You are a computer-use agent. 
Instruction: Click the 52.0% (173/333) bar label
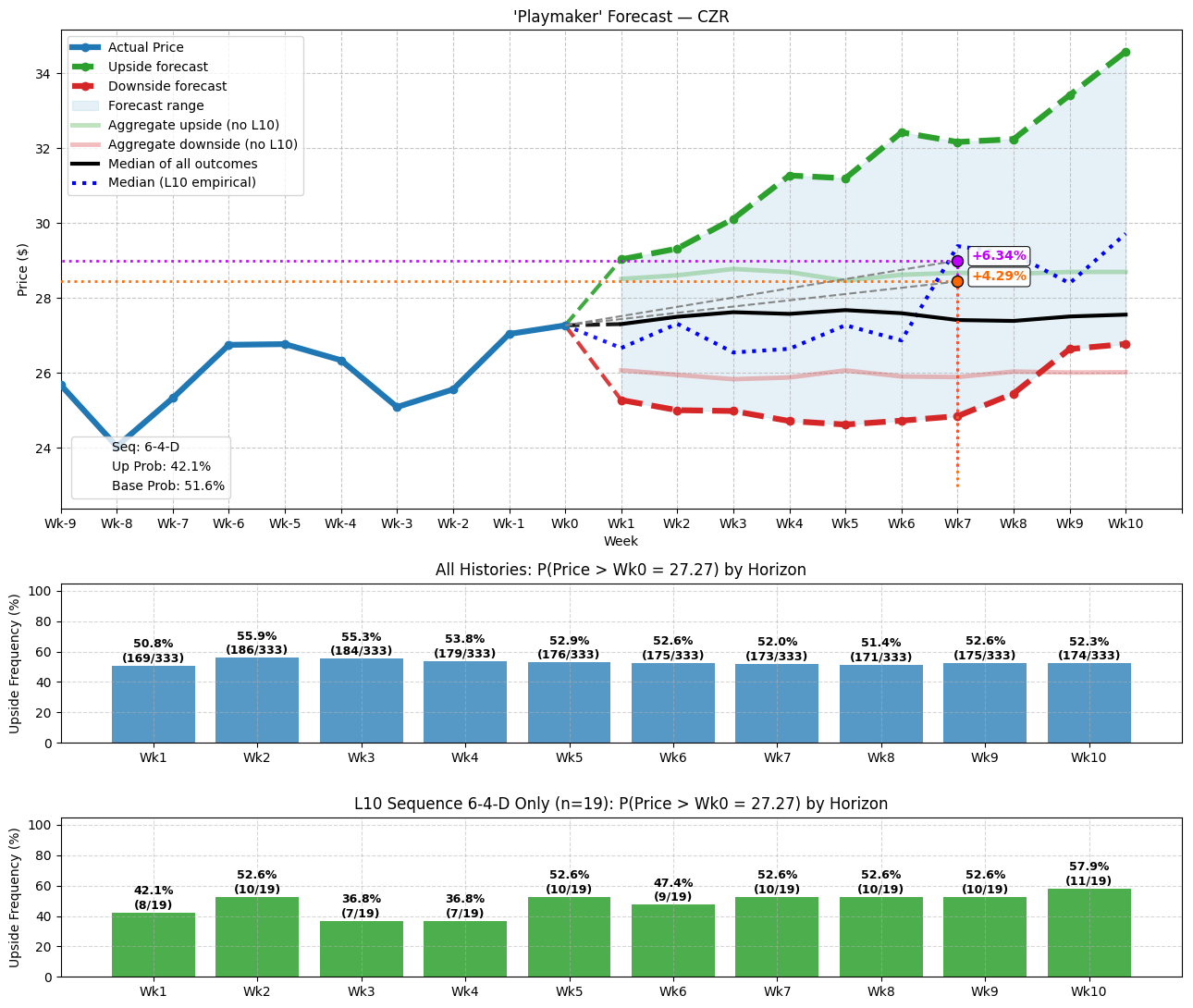click(x=777, y=649)
